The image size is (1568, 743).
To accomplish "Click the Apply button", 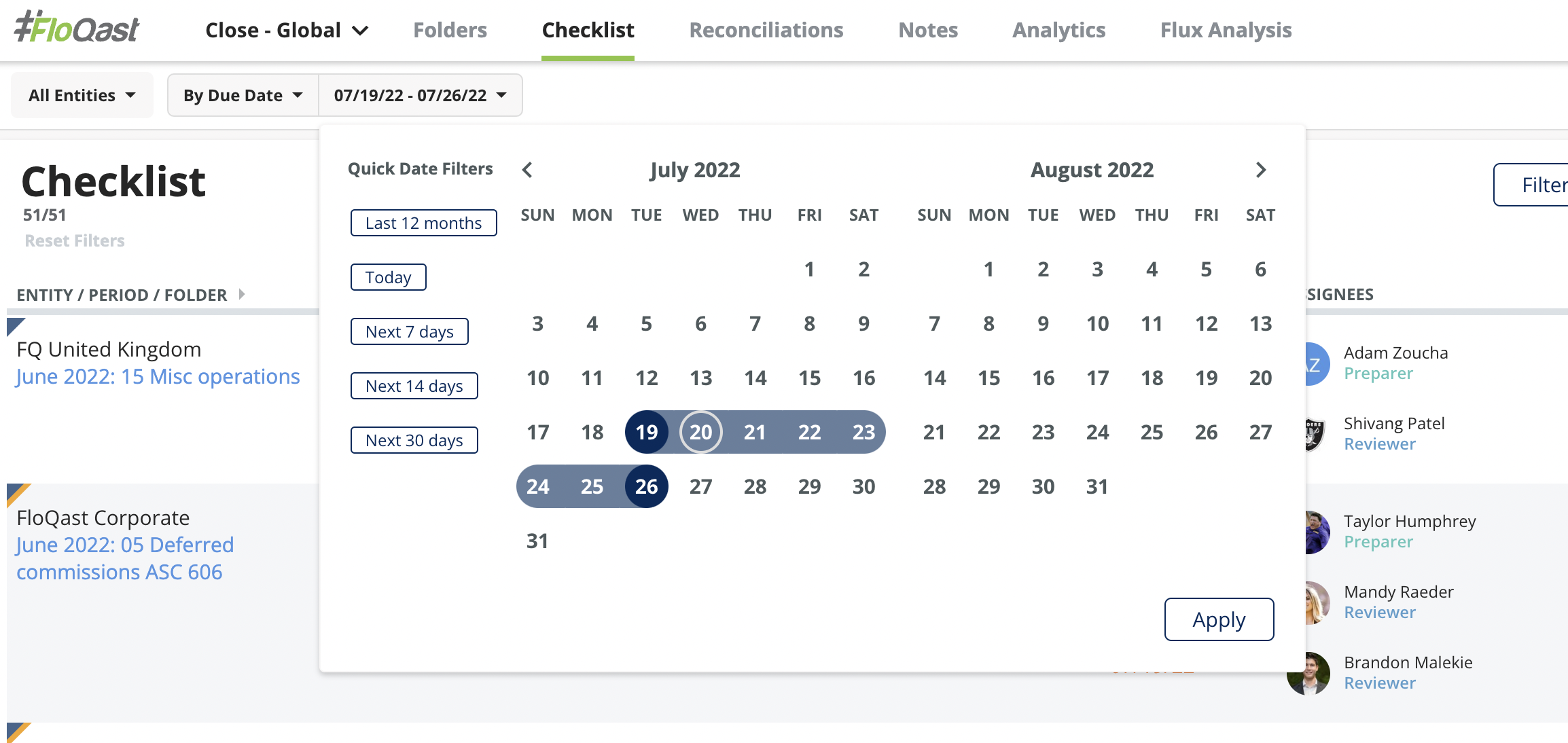I will 1219,619.
